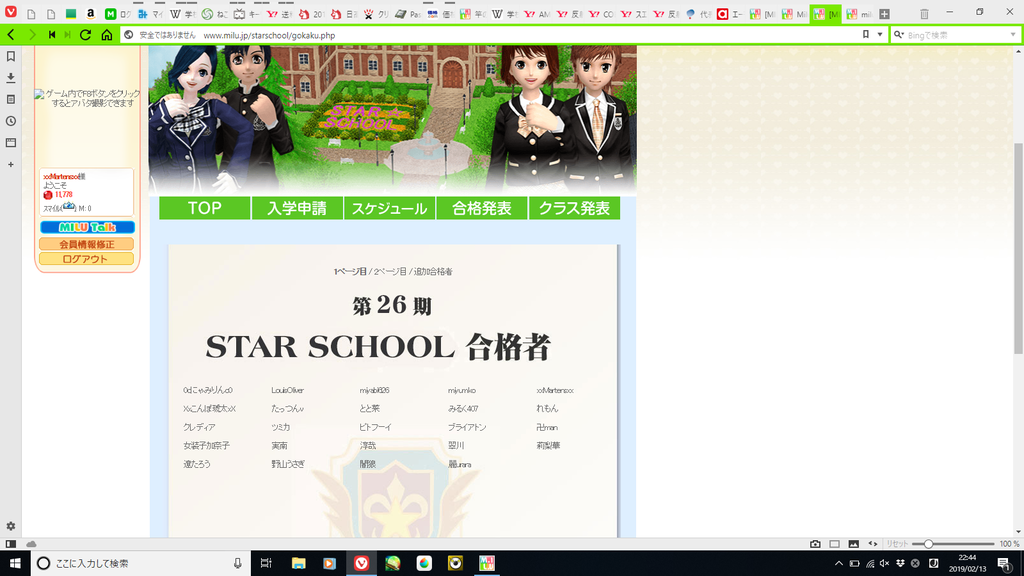Open the クラス発表 navigation tab
The image size is (1024, 576).
(x=574, y=208)
